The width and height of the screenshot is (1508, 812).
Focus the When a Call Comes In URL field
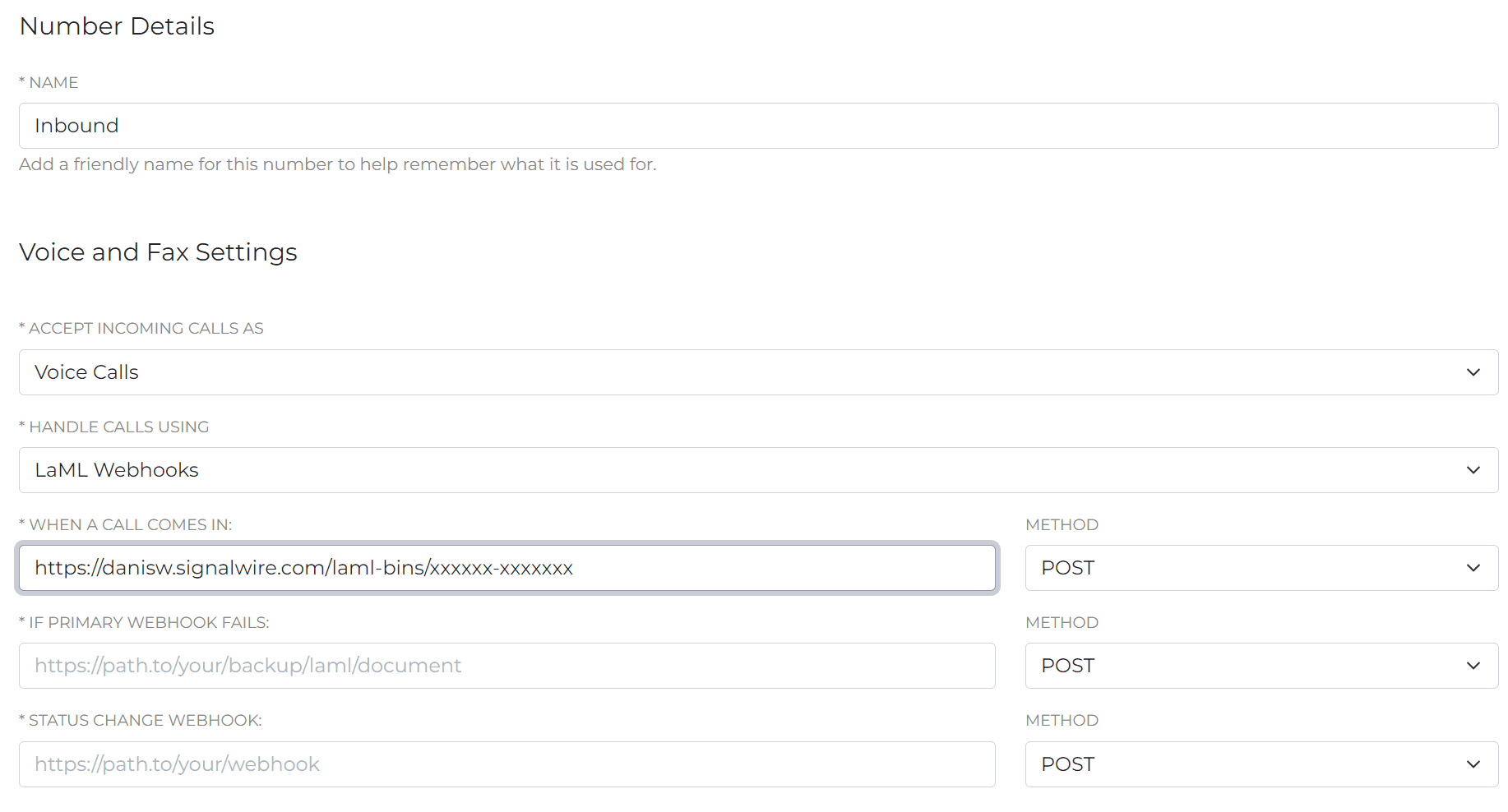coord(507,568)
